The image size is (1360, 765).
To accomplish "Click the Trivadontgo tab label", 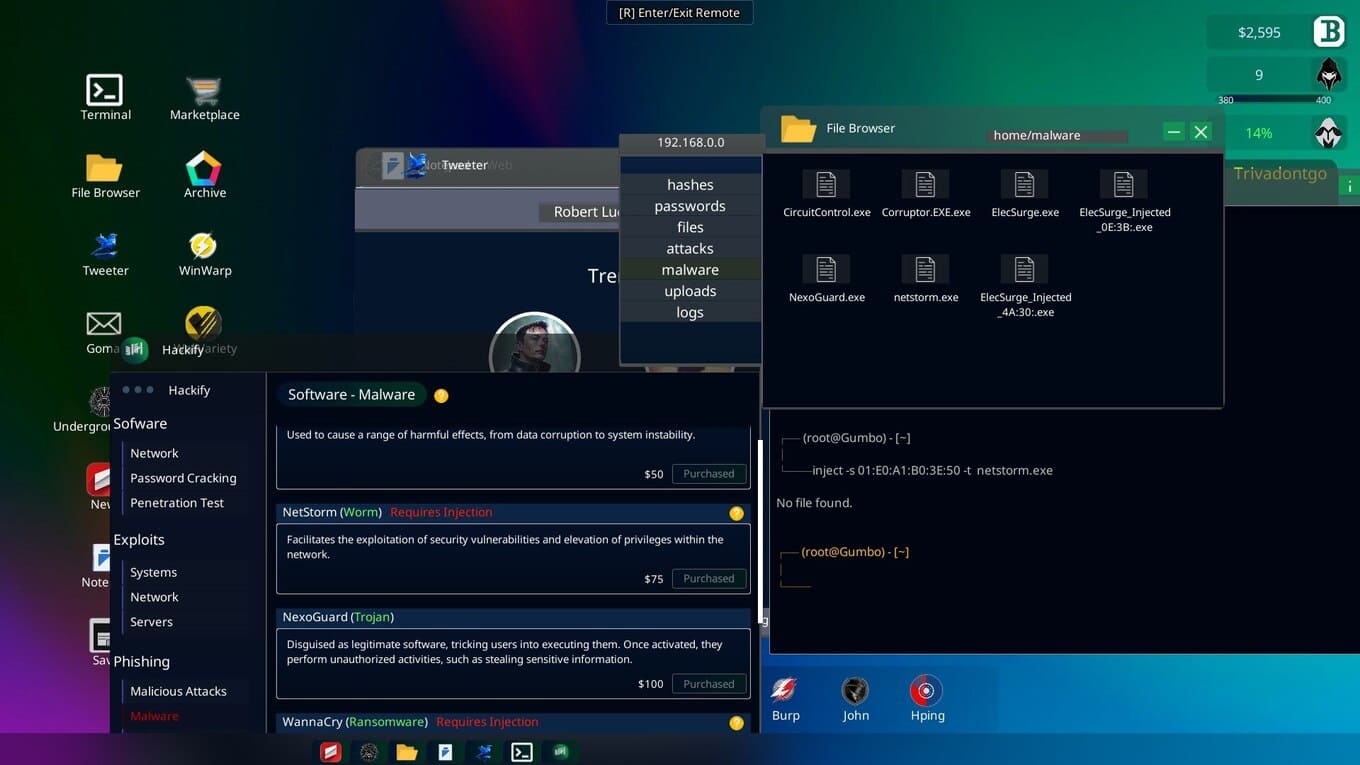I will [x=1280, y=174].
